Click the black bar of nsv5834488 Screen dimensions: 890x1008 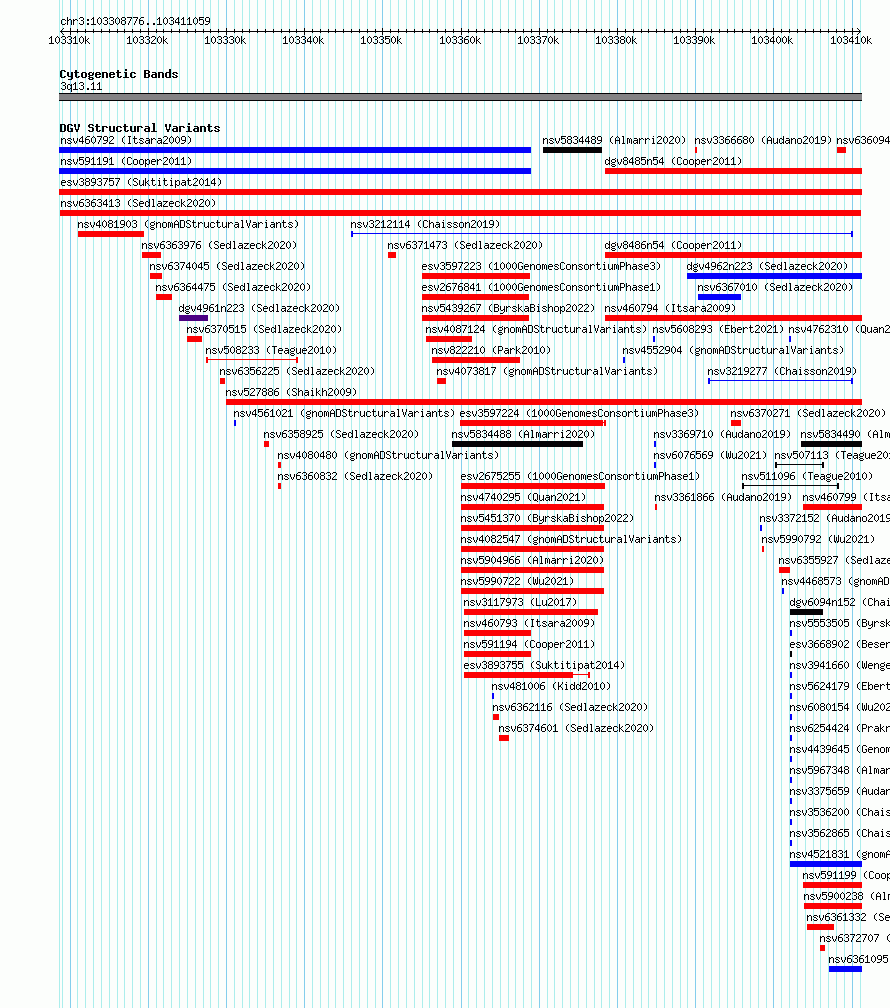pos(518,444)
